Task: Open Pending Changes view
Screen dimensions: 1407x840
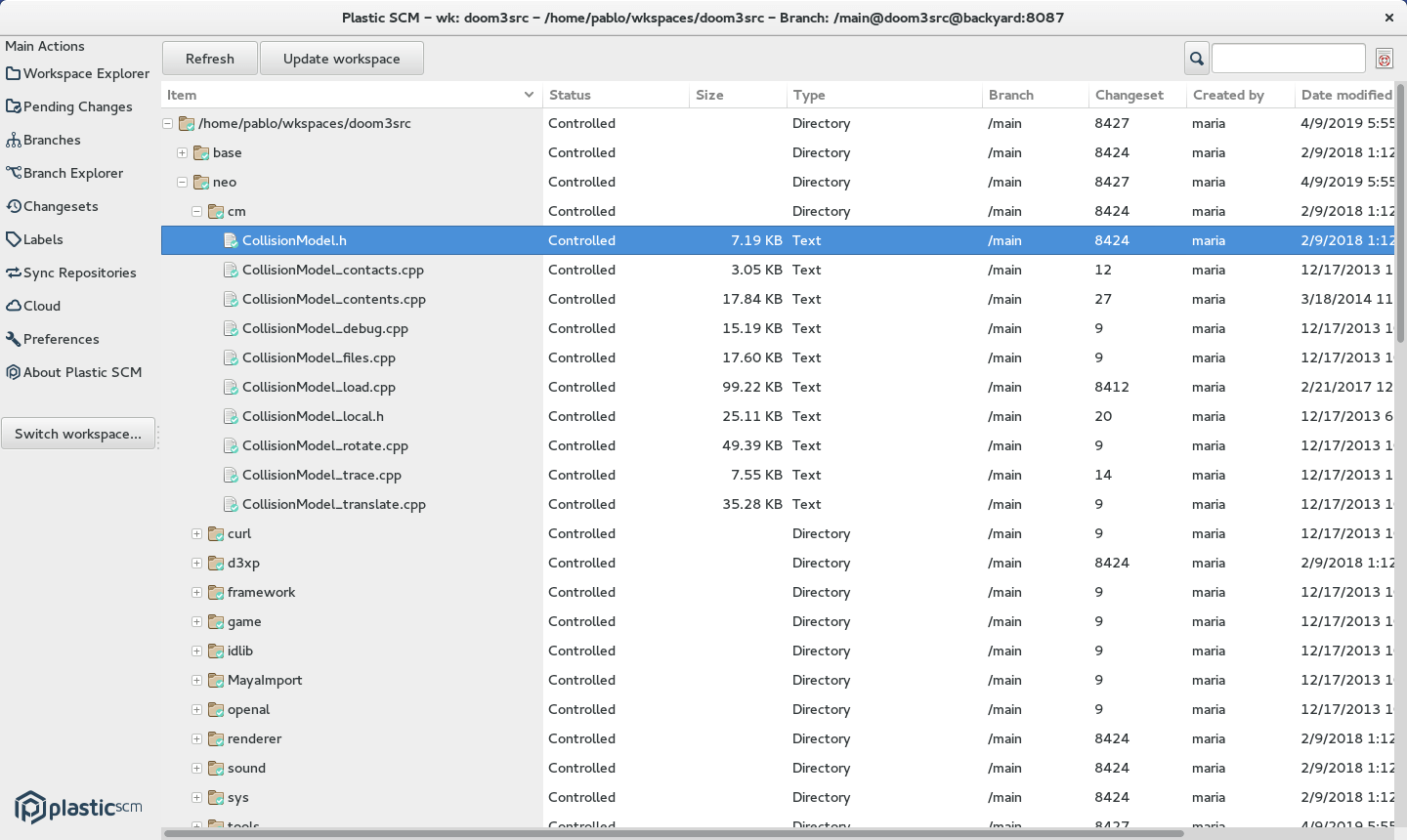Action: (69, 106)
